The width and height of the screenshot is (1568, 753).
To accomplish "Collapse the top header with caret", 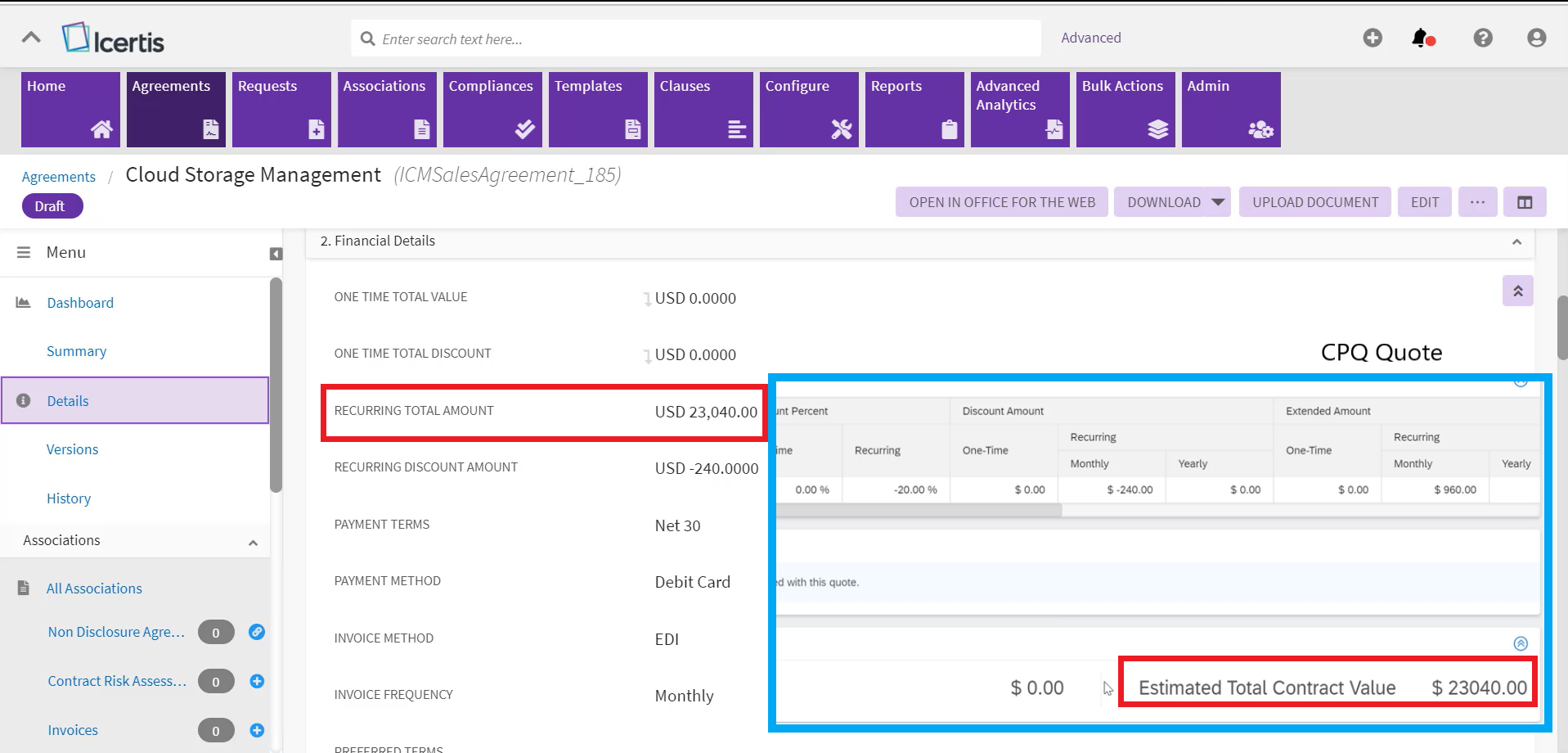I will point(31,38).
